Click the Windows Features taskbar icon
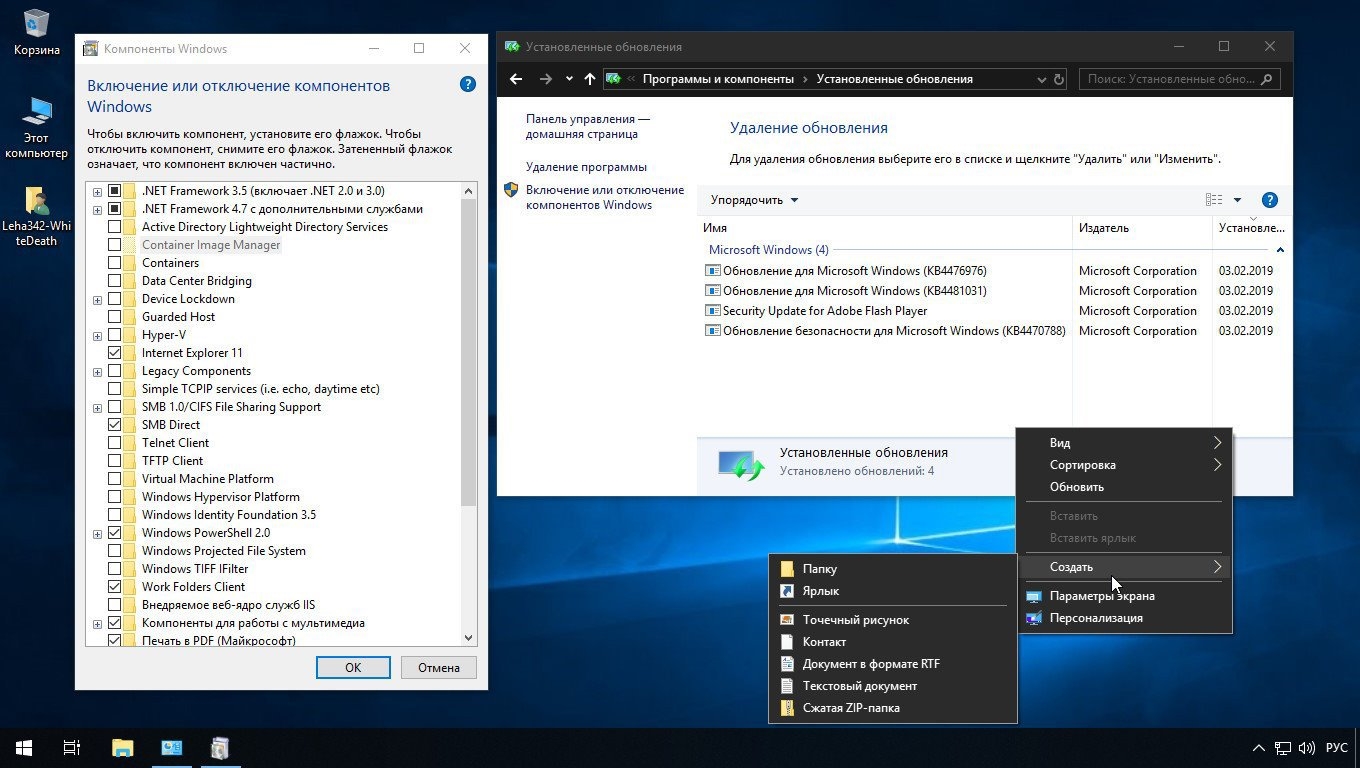Screen dimensions: 1360x768 click(220, 748)
